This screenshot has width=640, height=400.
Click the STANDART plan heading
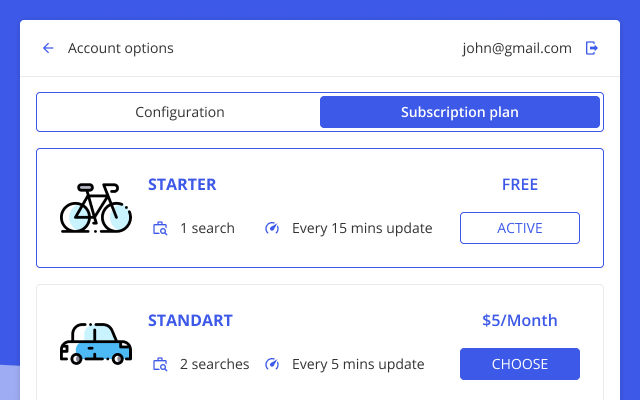tap(190, 321)
